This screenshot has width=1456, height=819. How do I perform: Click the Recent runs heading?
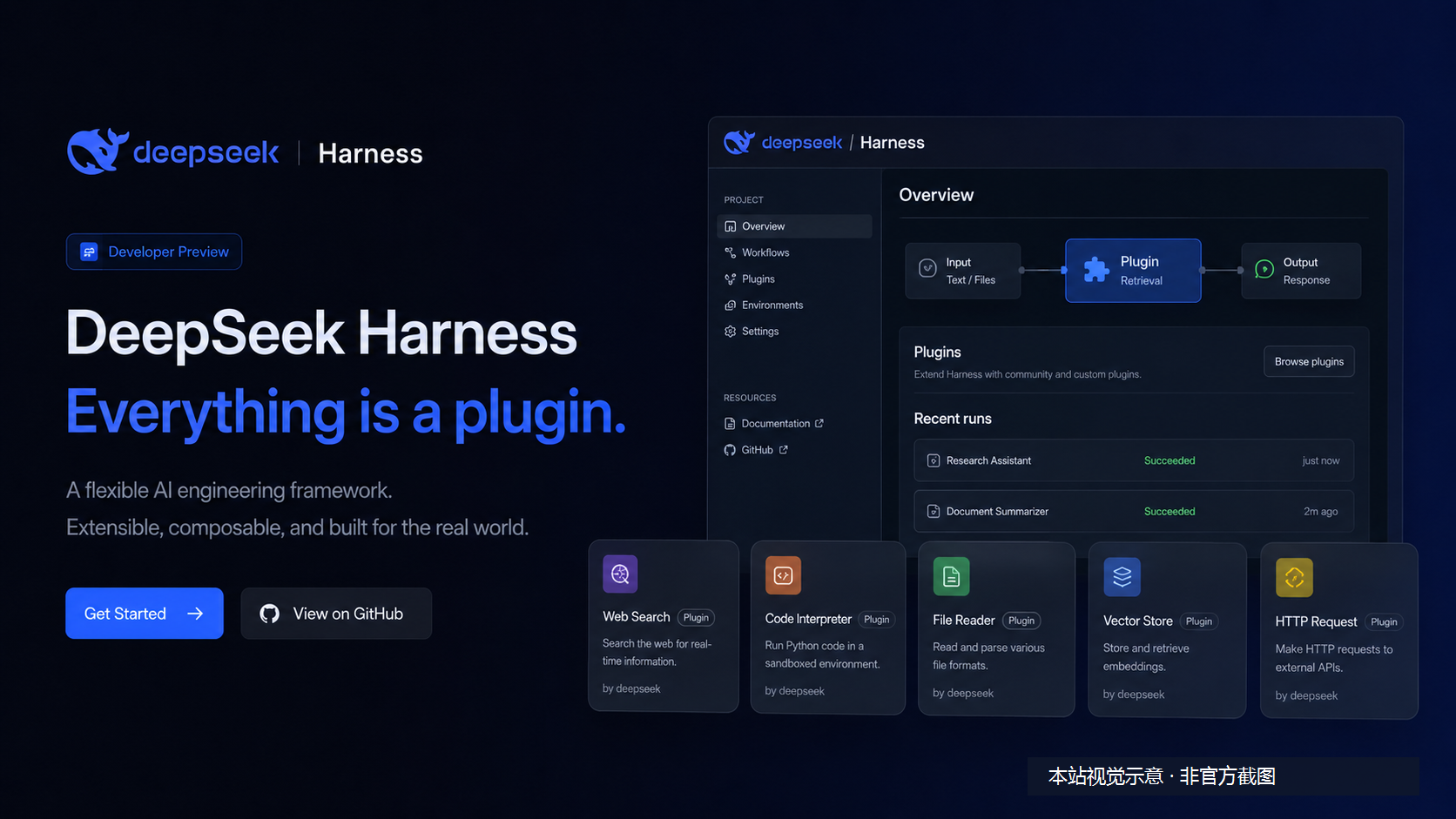point(953,419)
